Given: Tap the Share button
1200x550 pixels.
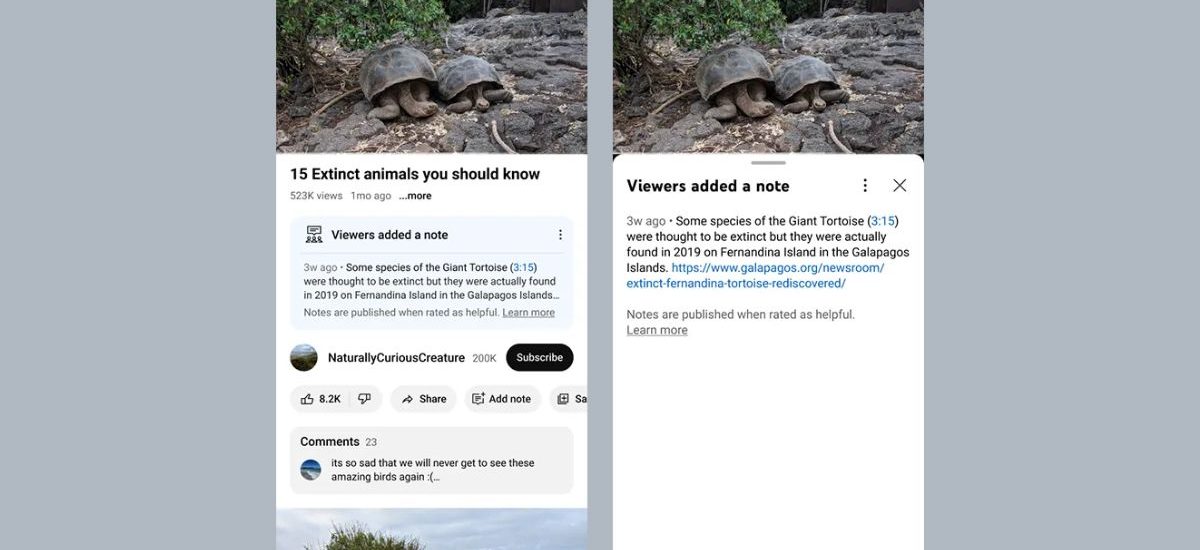Looking at the screenshot, I should (423, 399).
